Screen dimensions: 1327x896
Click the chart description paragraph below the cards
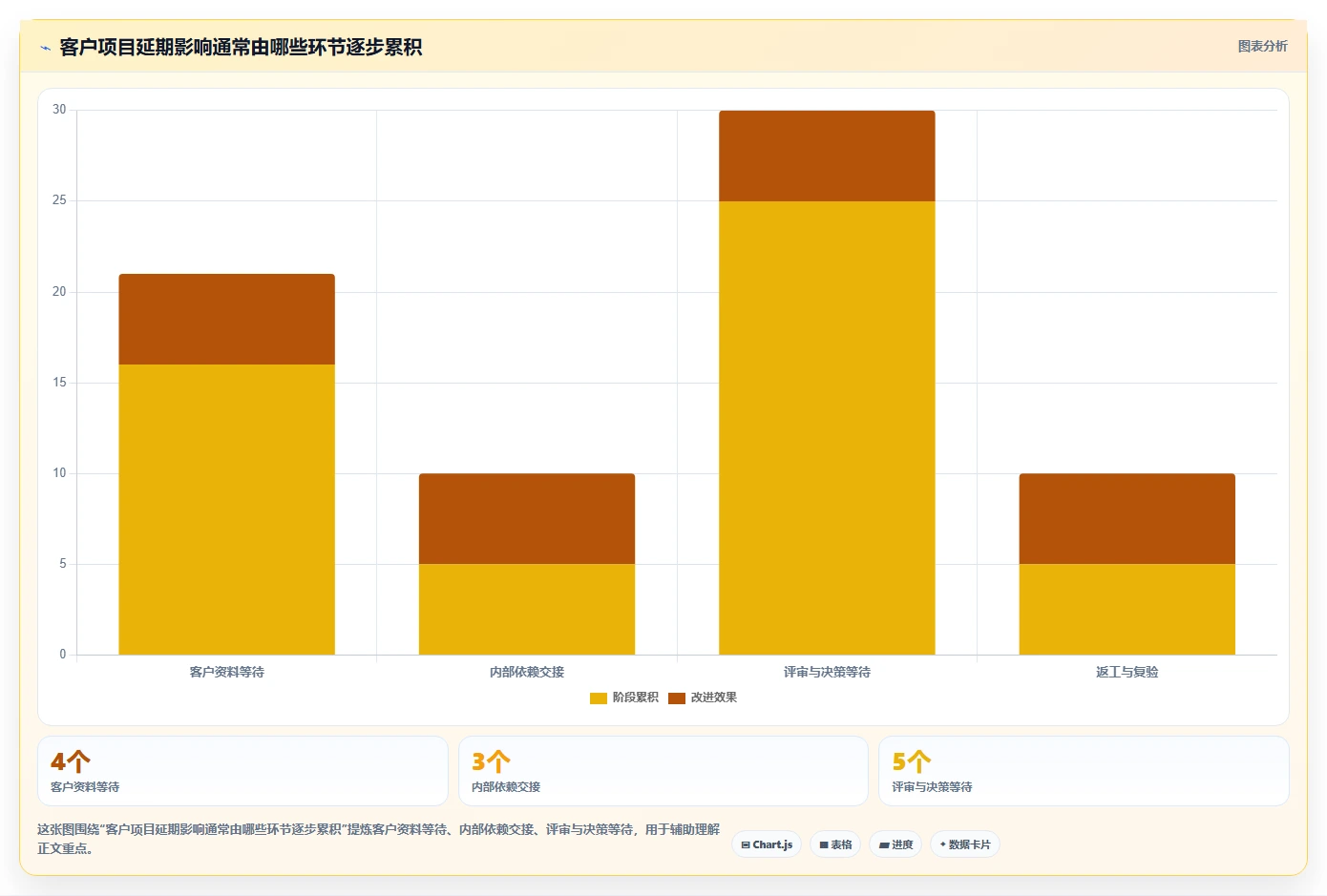tap(379, 839)
